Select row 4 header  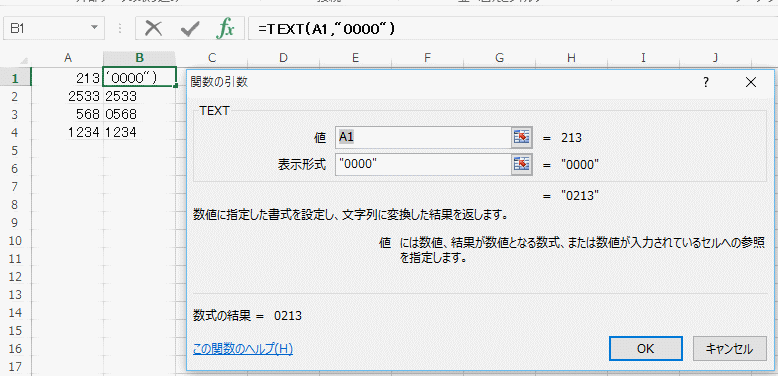tap(15, 132)
